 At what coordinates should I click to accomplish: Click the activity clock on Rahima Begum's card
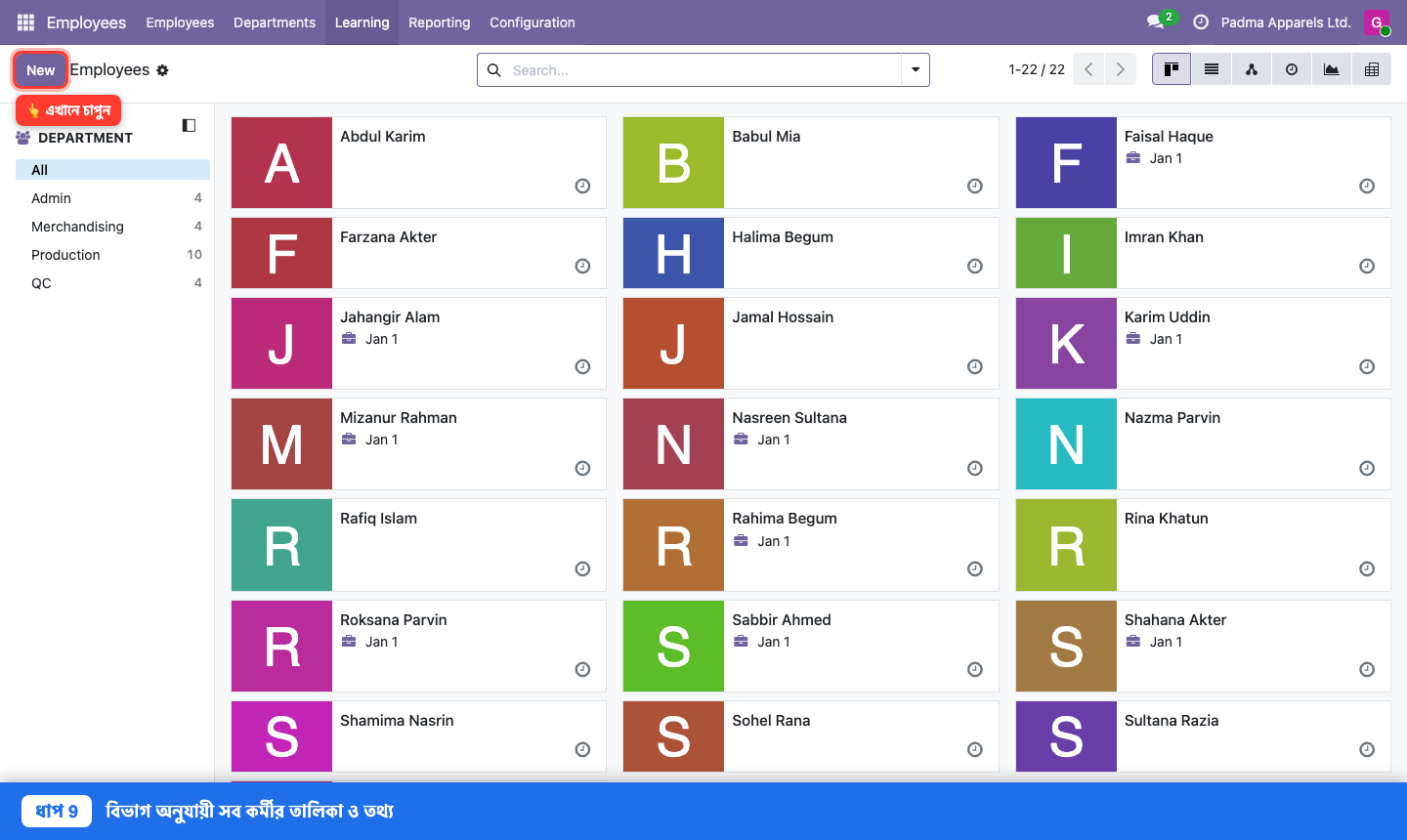pos(975,568)
